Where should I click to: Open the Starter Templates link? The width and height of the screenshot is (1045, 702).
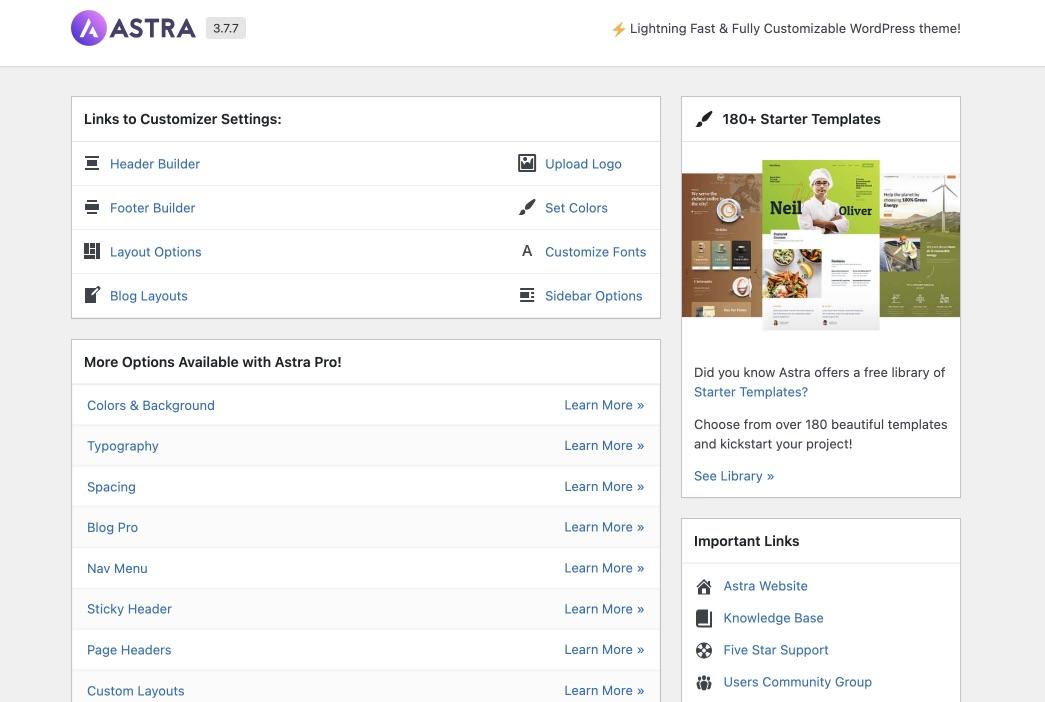coord(750,391)
